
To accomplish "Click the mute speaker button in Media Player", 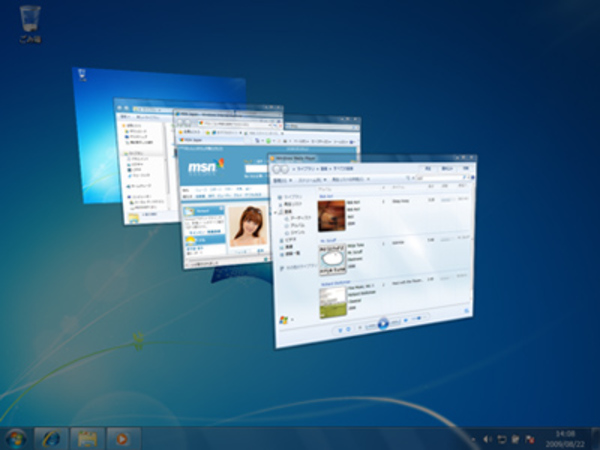I will pos(407,321).
